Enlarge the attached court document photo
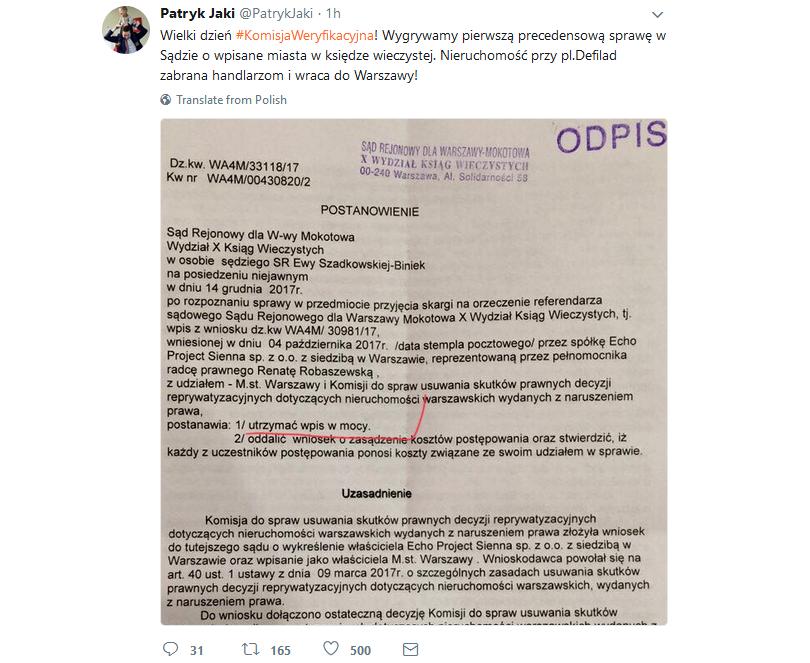The width and height of the screenshot is (810, 663). pos(414,372)
